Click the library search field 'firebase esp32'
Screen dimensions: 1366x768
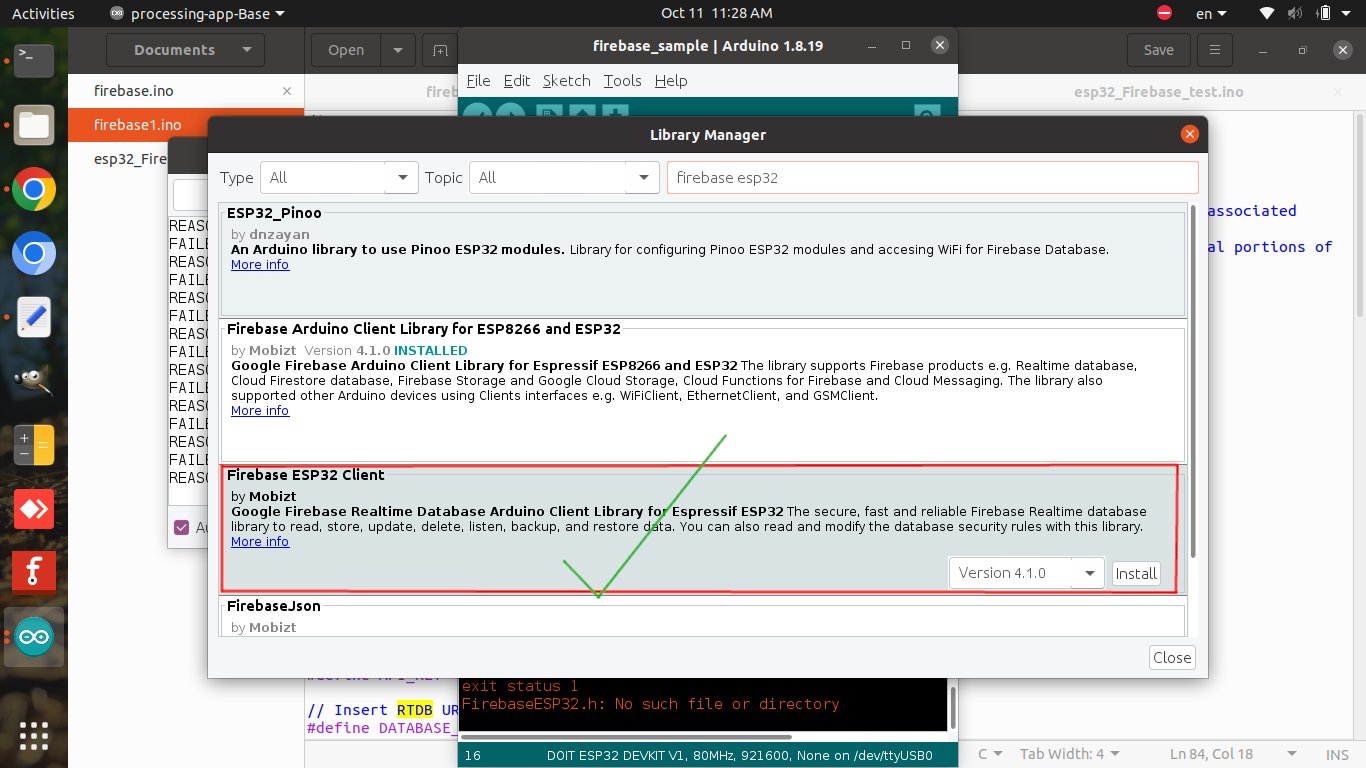[932, 177]
